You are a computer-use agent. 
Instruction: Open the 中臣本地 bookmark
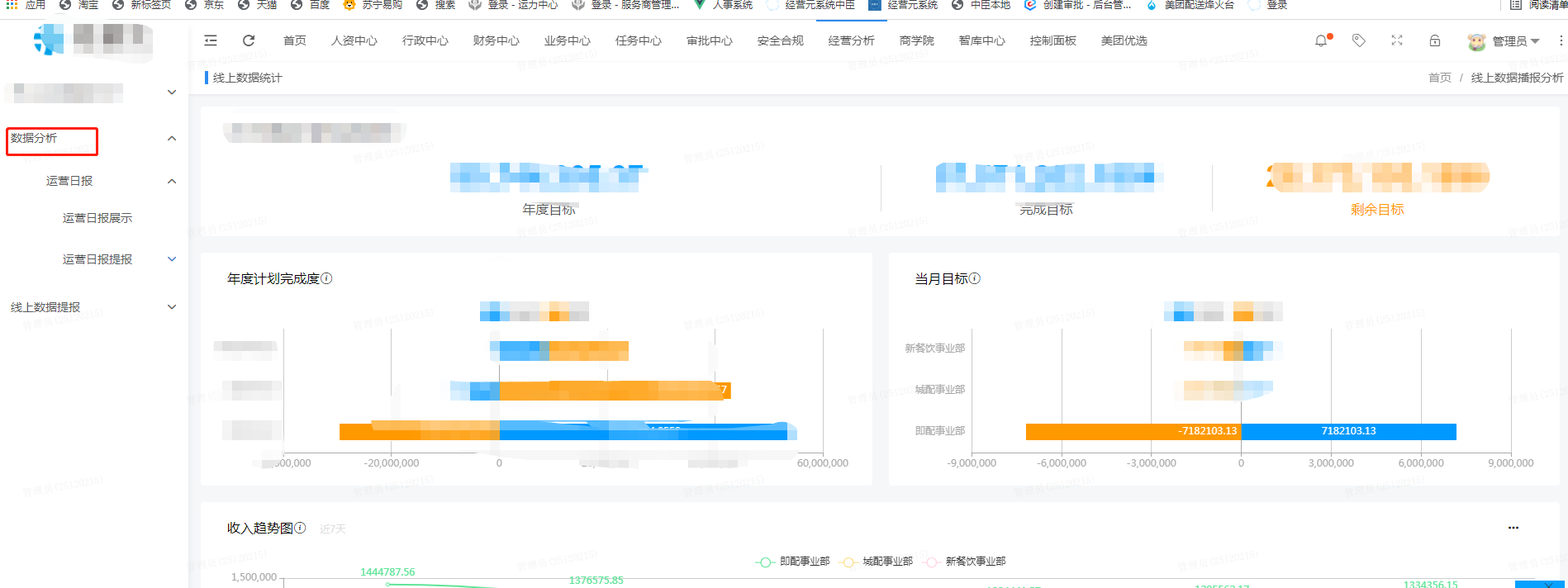(x=981, y=5)
